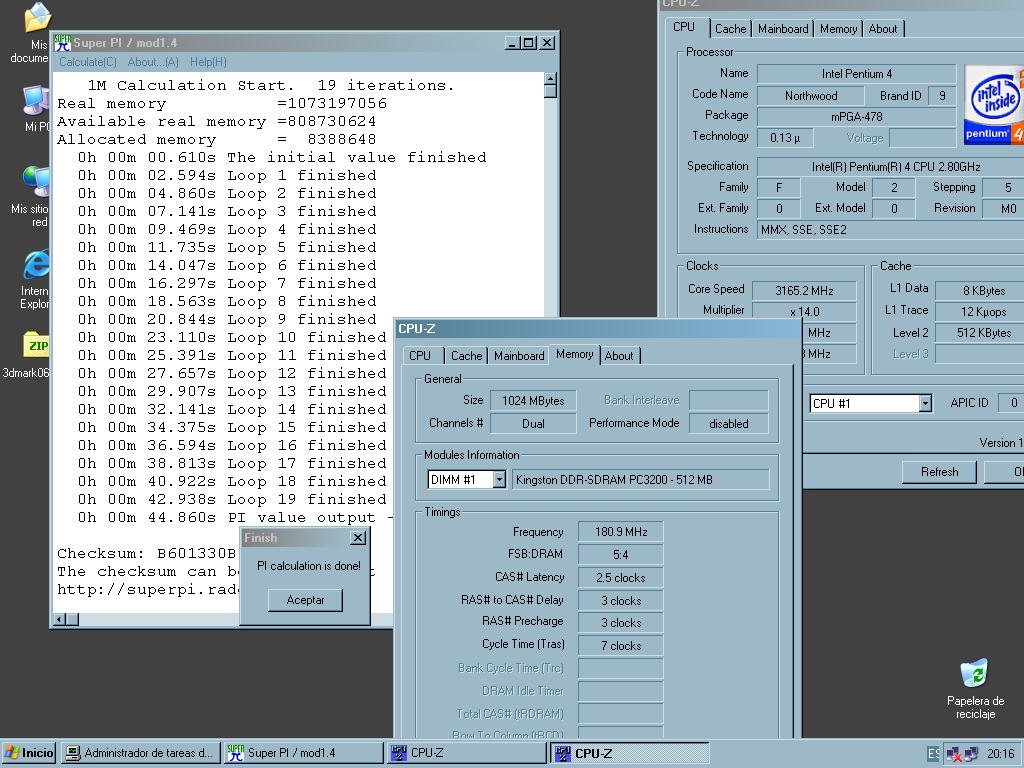Click the Refresh button in CPU-Z
The image size is (1024, 768).
pyautogui.click(x=939, y=472)
